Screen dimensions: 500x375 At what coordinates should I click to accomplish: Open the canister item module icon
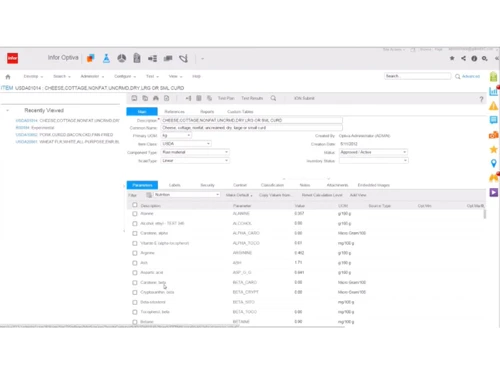tap(137, 58)
